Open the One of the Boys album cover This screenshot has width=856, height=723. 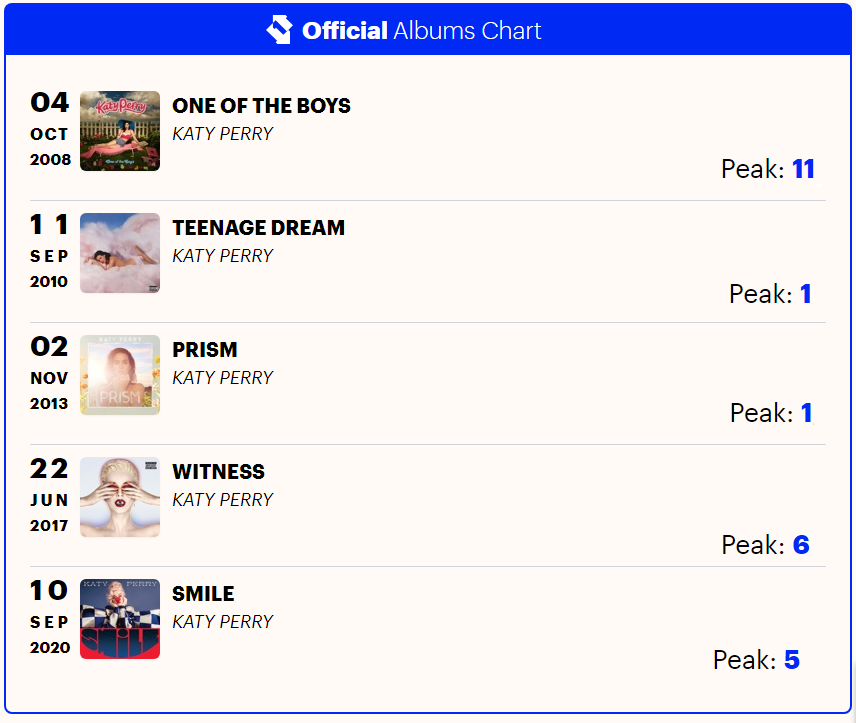click(x=120, y=131)
